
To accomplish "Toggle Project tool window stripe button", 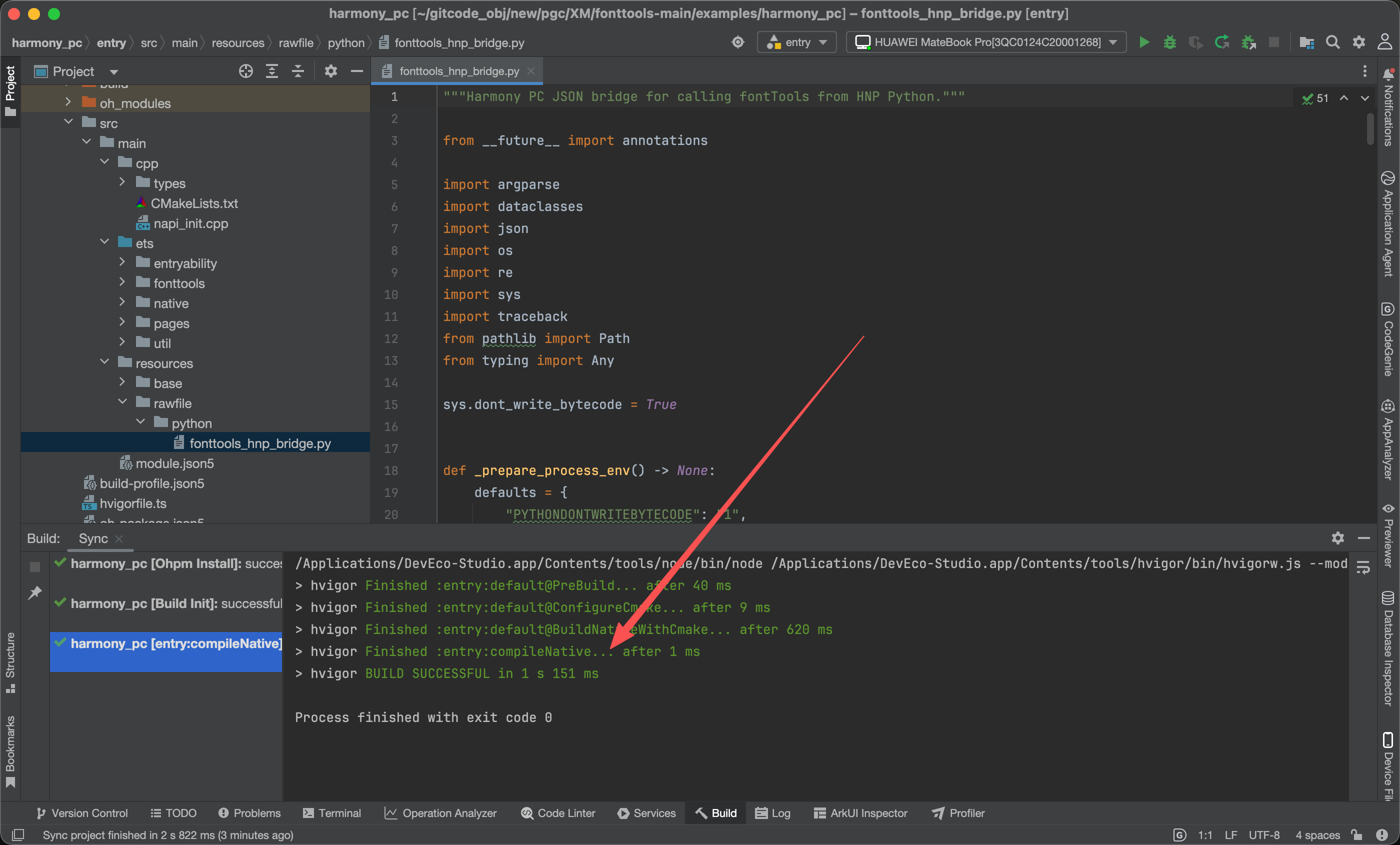I will [10, 91].
